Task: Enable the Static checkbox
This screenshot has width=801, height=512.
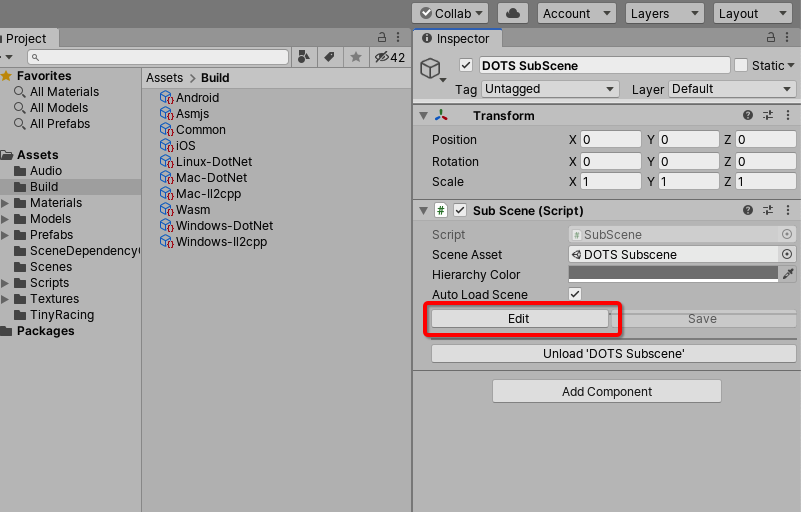Action: 741,65
